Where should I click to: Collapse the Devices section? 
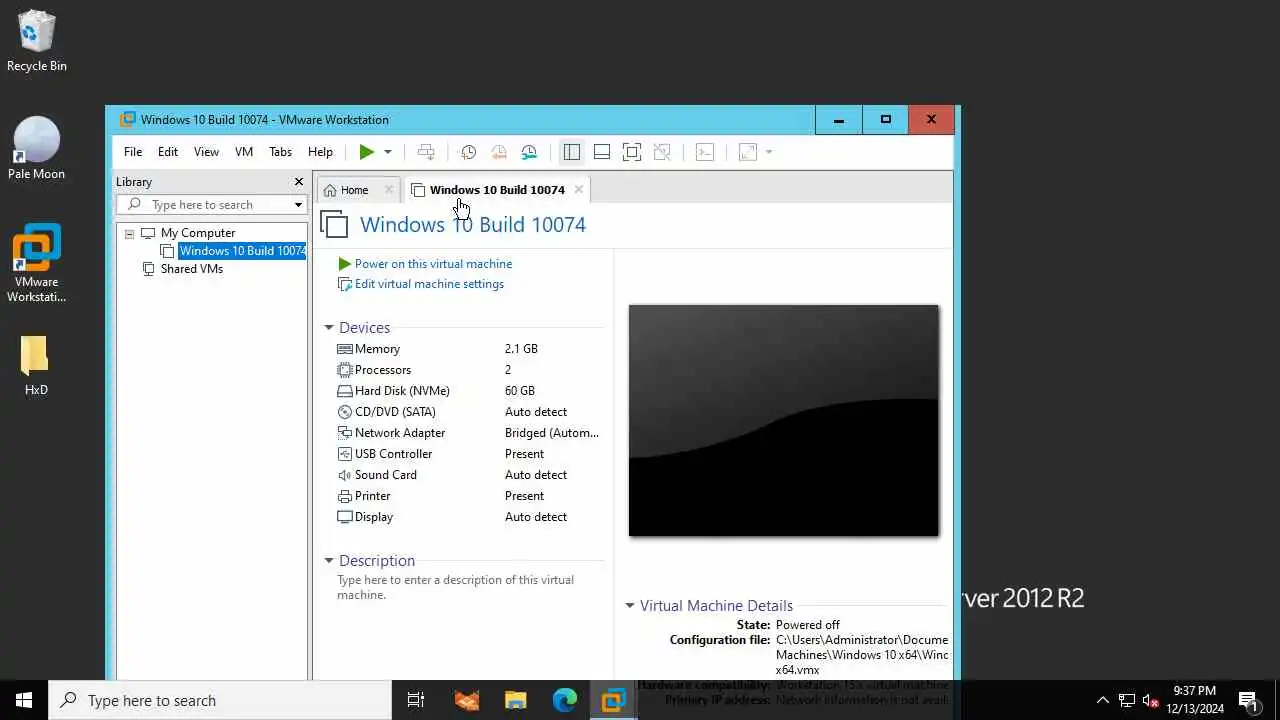[x=329, y=328]
